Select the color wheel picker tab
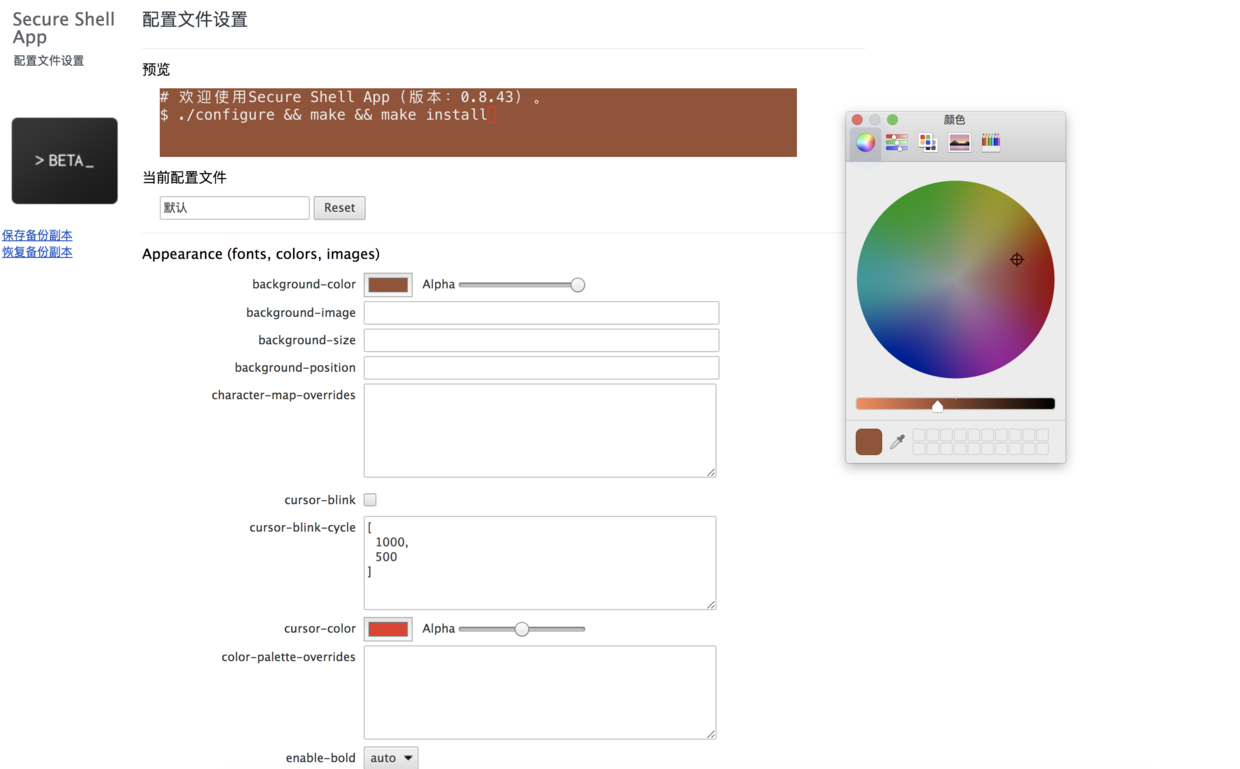 pyautogui.click(x=866, y=142)
